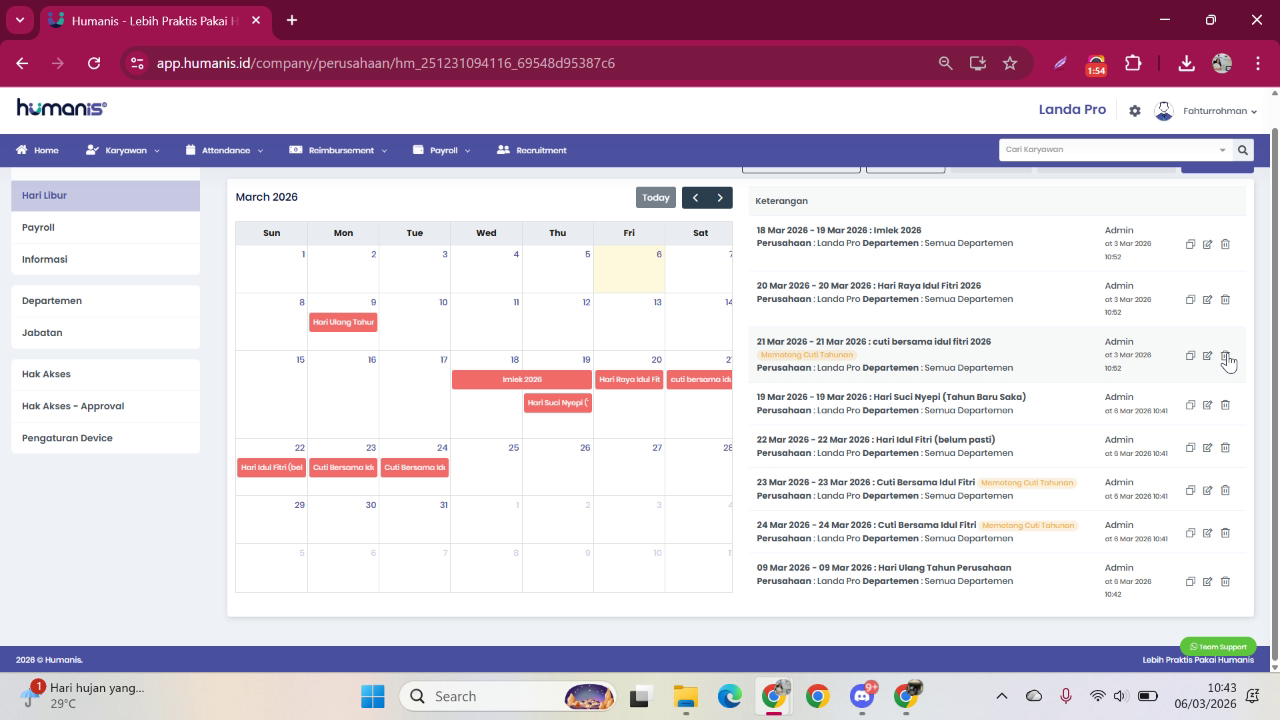The image size is (1280, 720).
Task: Edit the 21 Mar cuti bersama idul fitri entry
Action: click(x=1207, y=355)
